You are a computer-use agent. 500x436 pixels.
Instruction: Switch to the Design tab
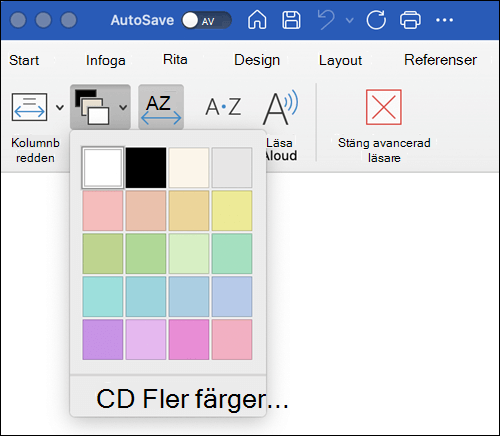(x=257, y=60)
